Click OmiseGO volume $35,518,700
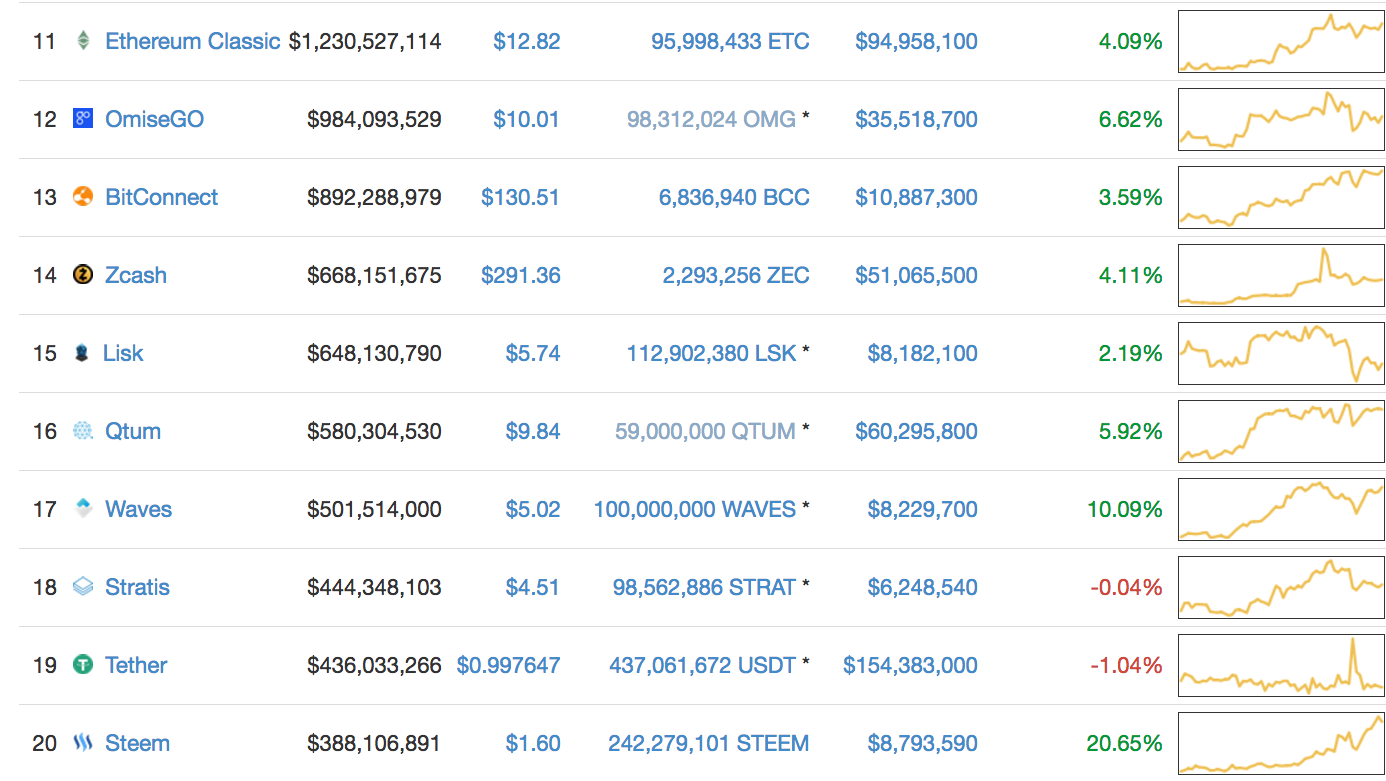 tap(916, 119)
